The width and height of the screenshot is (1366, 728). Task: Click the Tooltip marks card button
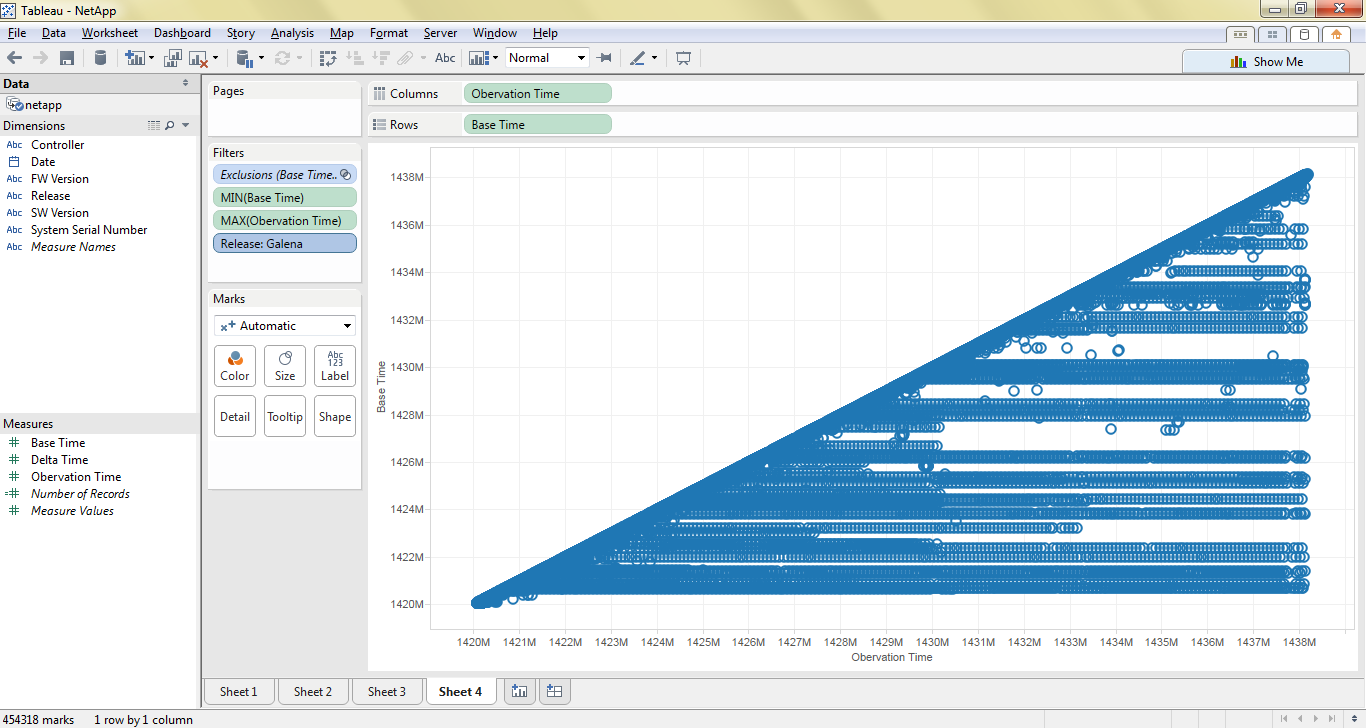285,416
